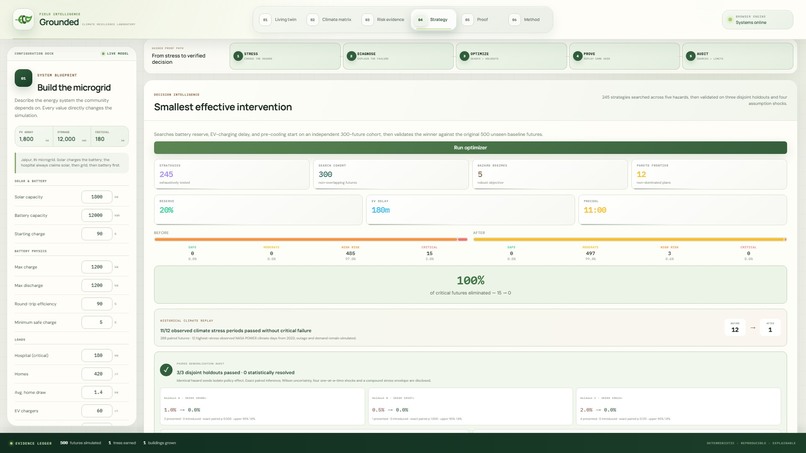
Task: Click the 100% critical futures eliminated banner
Action: pos(470,284)
